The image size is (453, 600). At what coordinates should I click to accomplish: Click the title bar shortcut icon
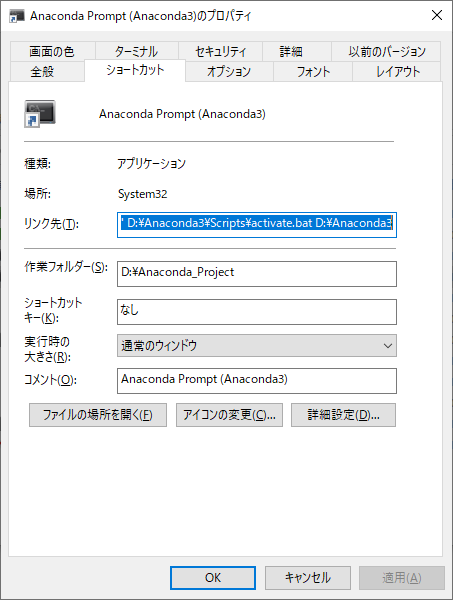click(17, 16)
